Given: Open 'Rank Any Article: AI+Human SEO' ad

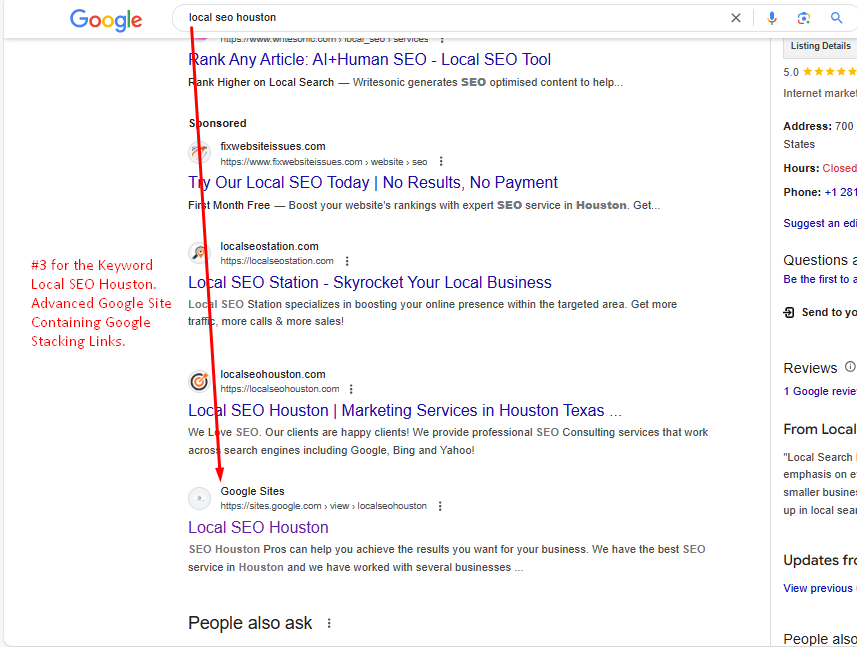Looking at the screenshot, I should click(x=369, y=59).
